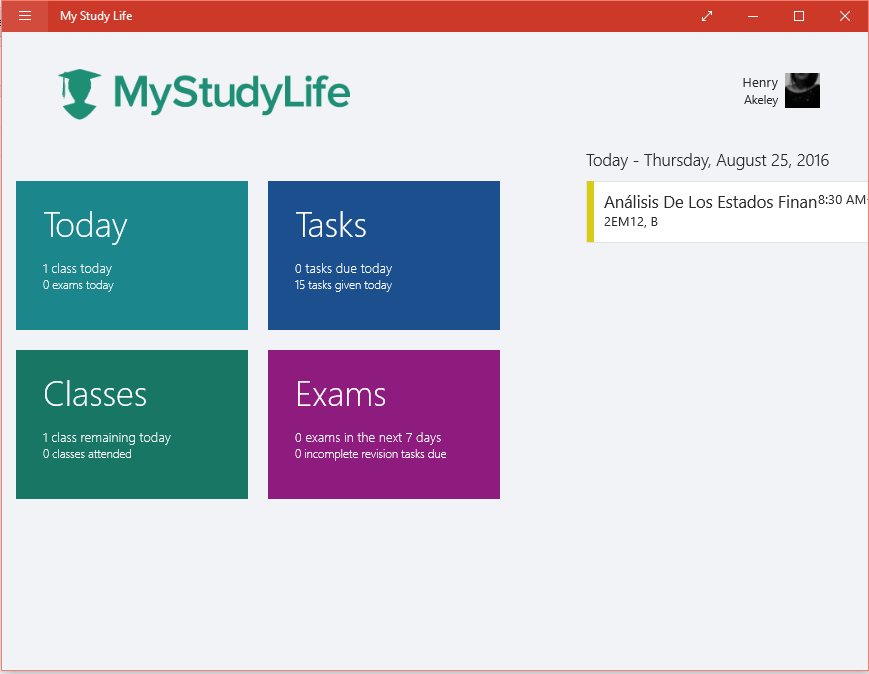This screenshot has width=869, height=674.
Task: Click the fullscreen expand arrow icon
Action: pos(706,16)
